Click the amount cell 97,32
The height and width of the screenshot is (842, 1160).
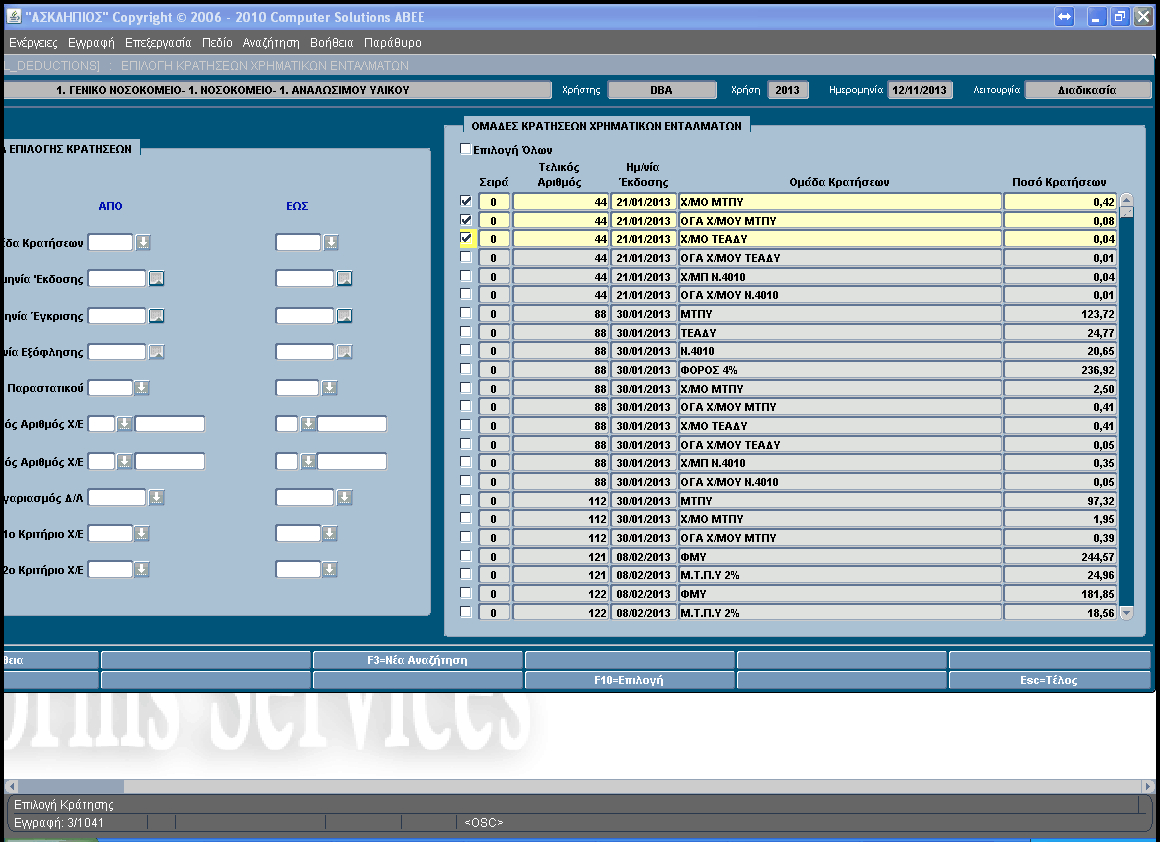pos(1059,500)
